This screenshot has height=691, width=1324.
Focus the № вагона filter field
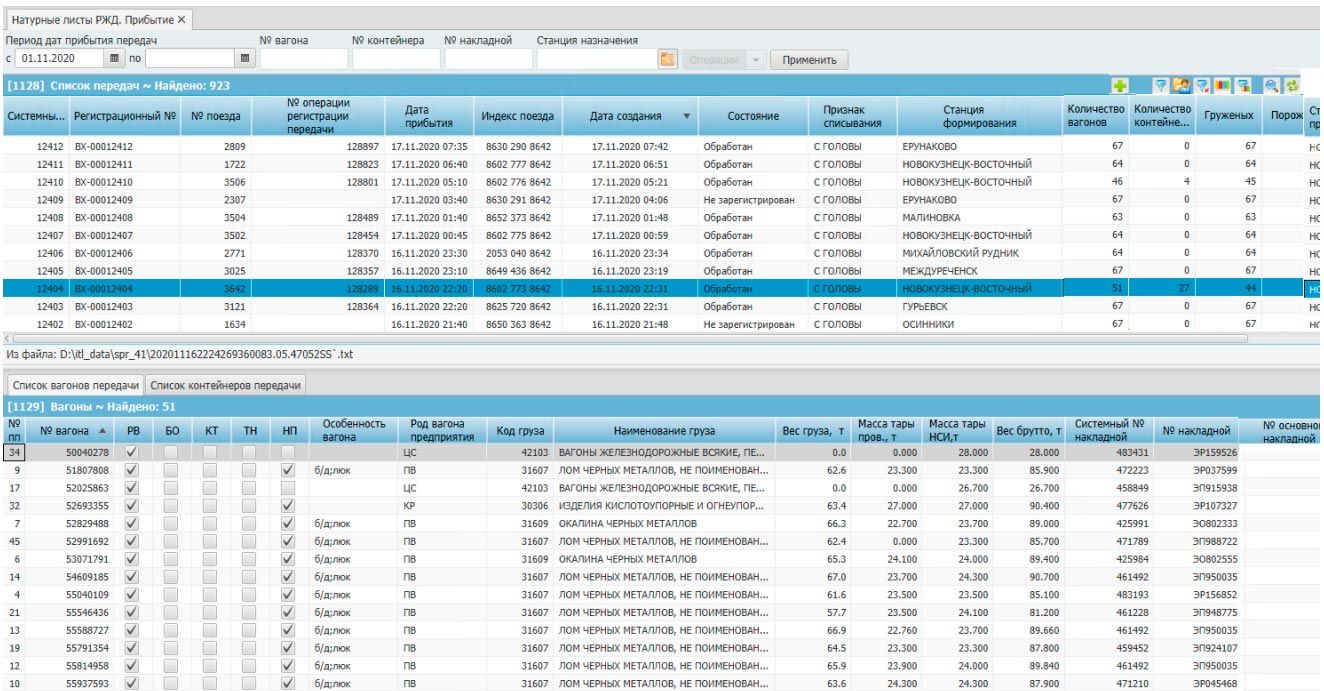pyautogui.click(x=302, y=60)
